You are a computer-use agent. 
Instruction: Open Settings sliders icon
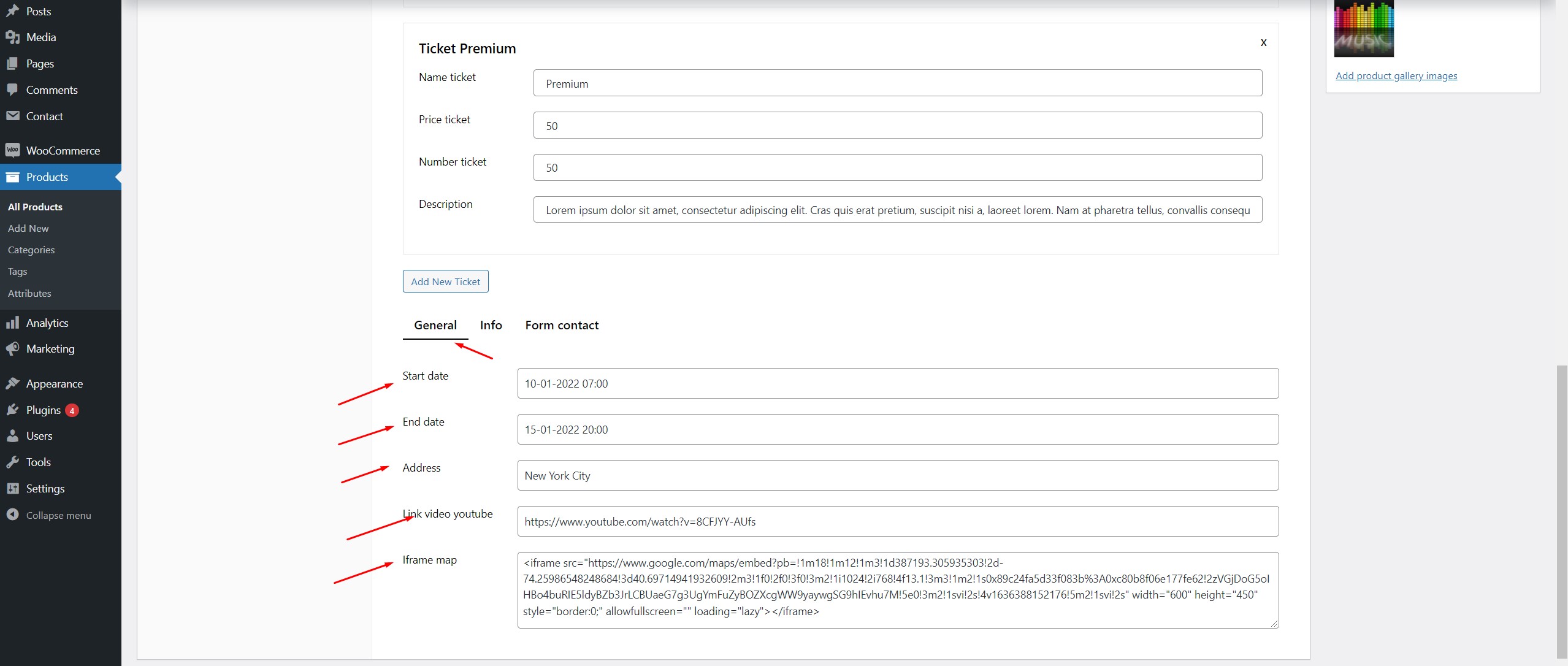(x=12, y=489)
